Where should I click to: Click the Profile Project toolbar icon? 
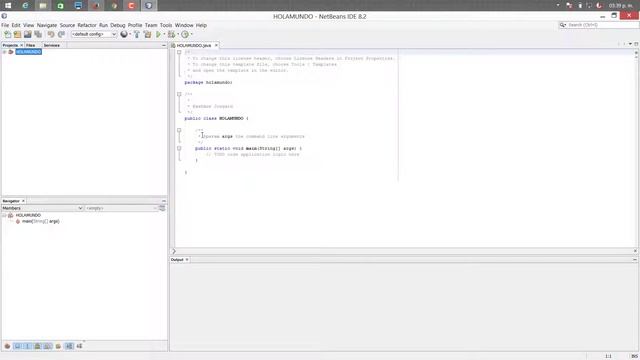click(185, 35)
